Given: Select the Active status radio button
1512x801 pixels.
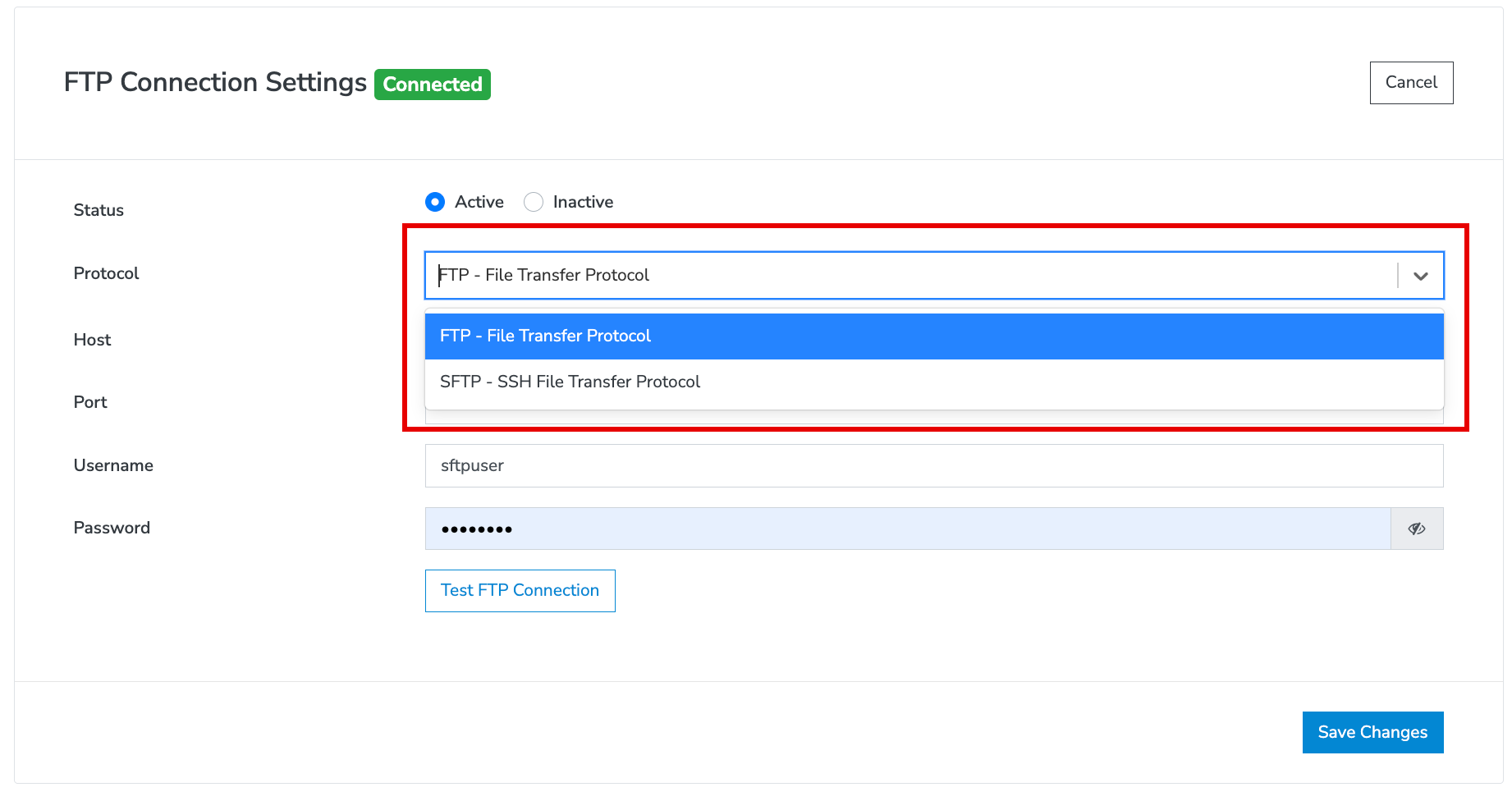Looking at the screenshot, I should point(435,202).
